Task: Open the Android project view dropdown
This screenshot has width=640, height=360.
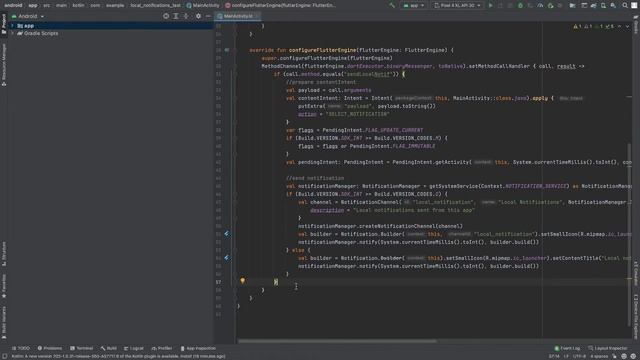Action: click(28, 16)
